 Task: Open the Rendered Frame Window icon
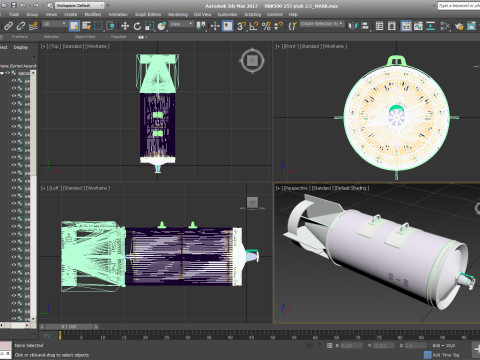point(471,26)
